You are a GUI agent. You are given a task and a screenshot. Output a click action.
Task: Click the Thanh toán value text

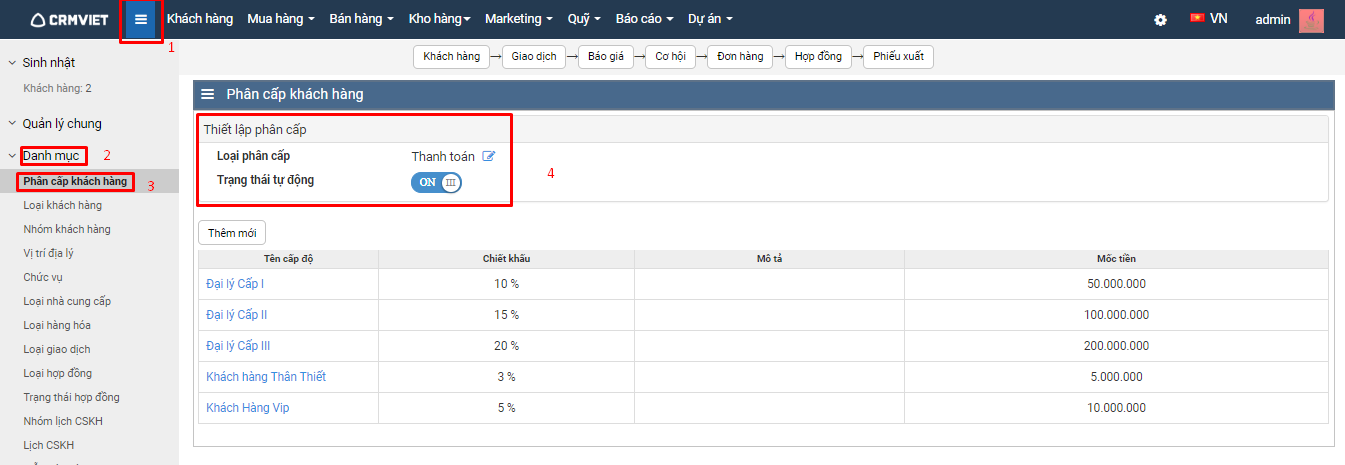443,156
